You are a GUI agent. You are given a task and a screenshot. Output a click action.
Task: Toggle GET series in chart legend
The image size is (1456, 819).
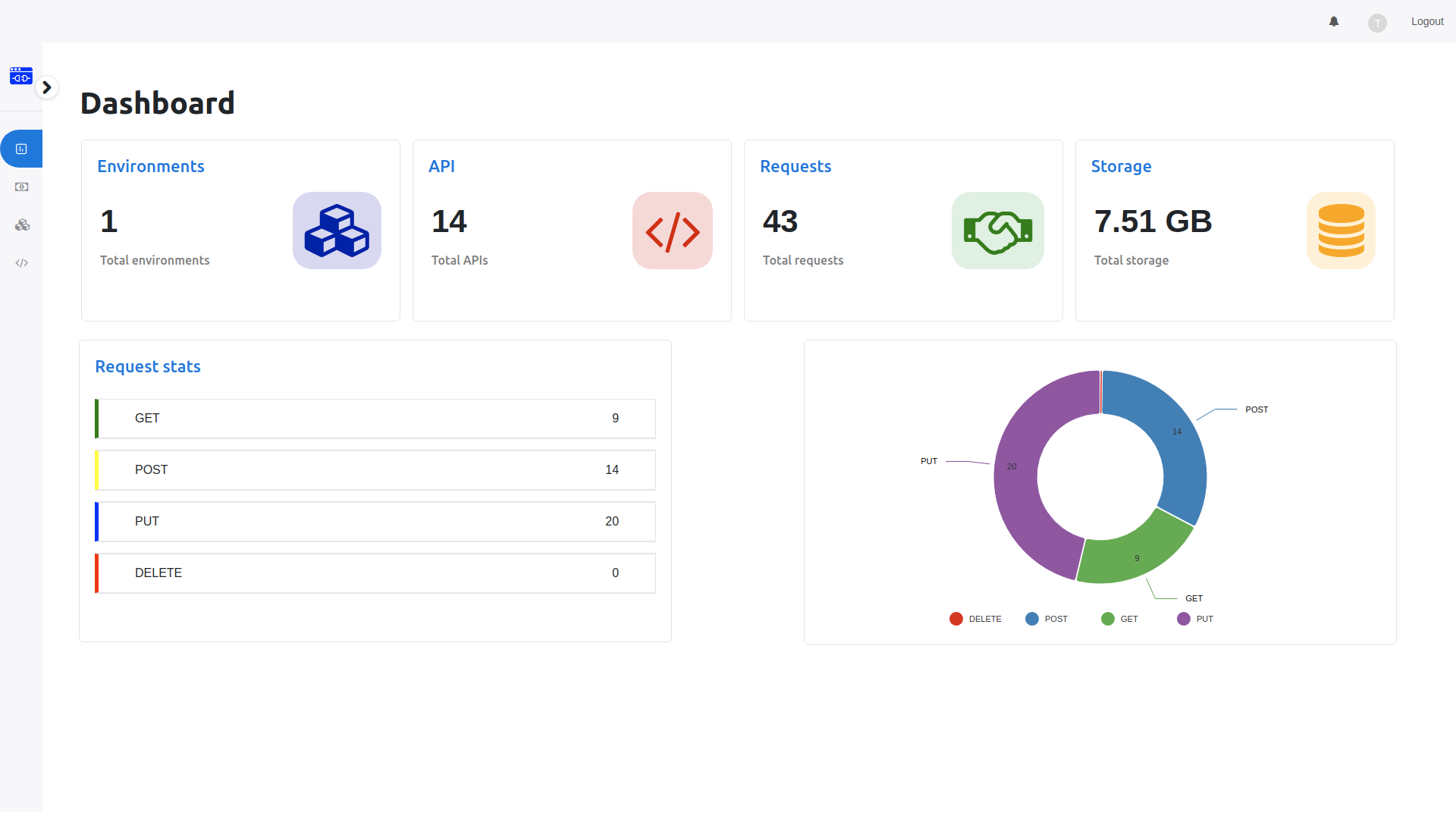(x=1119, y=619)
